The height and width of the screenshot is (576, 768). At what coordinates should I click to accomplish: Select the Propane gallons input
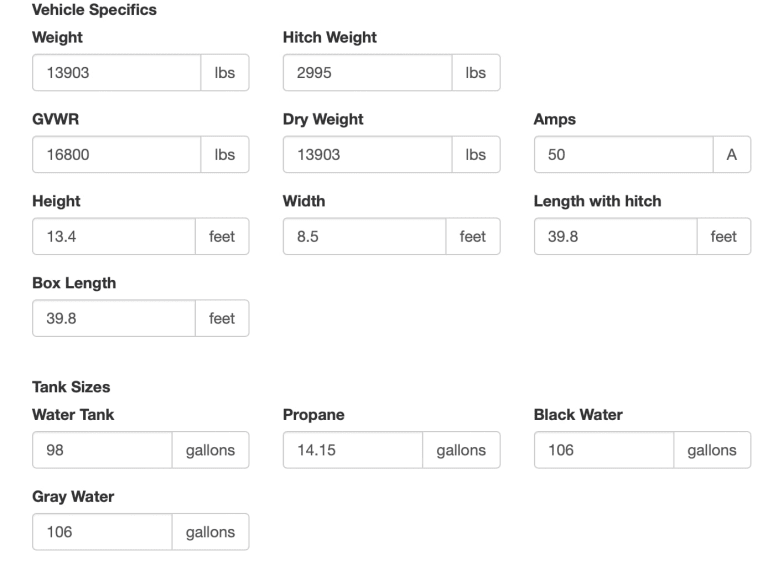click(353, 450)
